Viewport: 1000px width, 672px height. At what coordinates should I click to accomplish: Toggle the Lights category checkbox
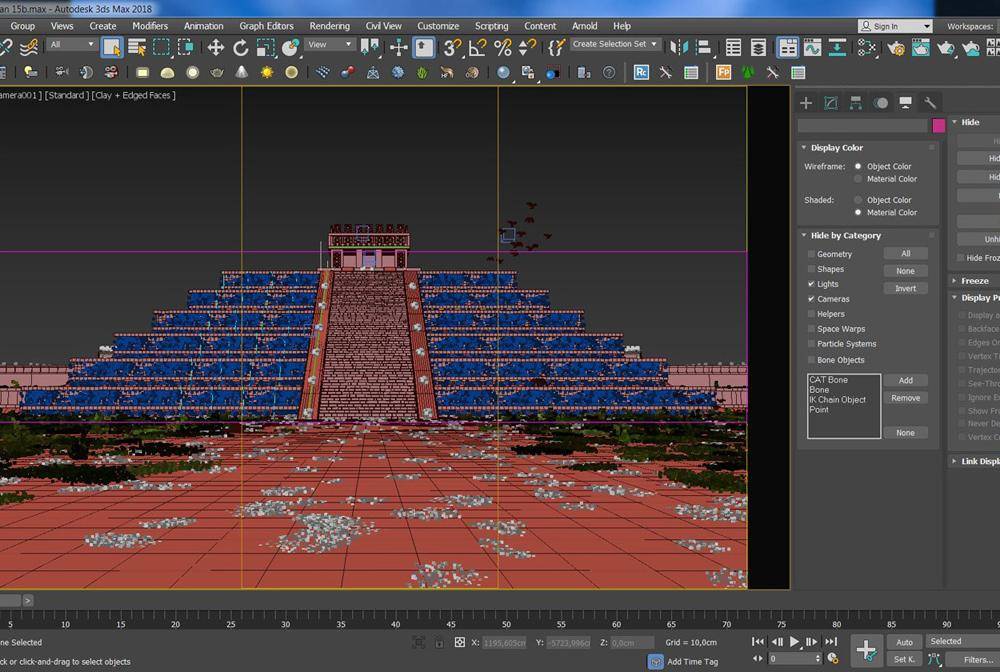click(811, 283)
